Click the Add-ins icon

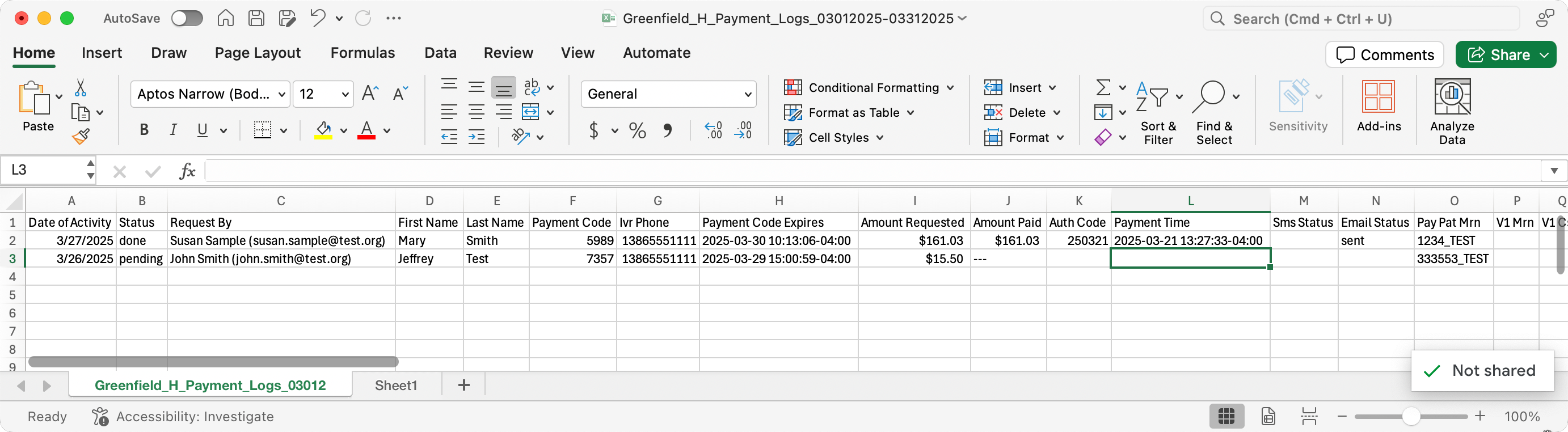pos(1379,105)
